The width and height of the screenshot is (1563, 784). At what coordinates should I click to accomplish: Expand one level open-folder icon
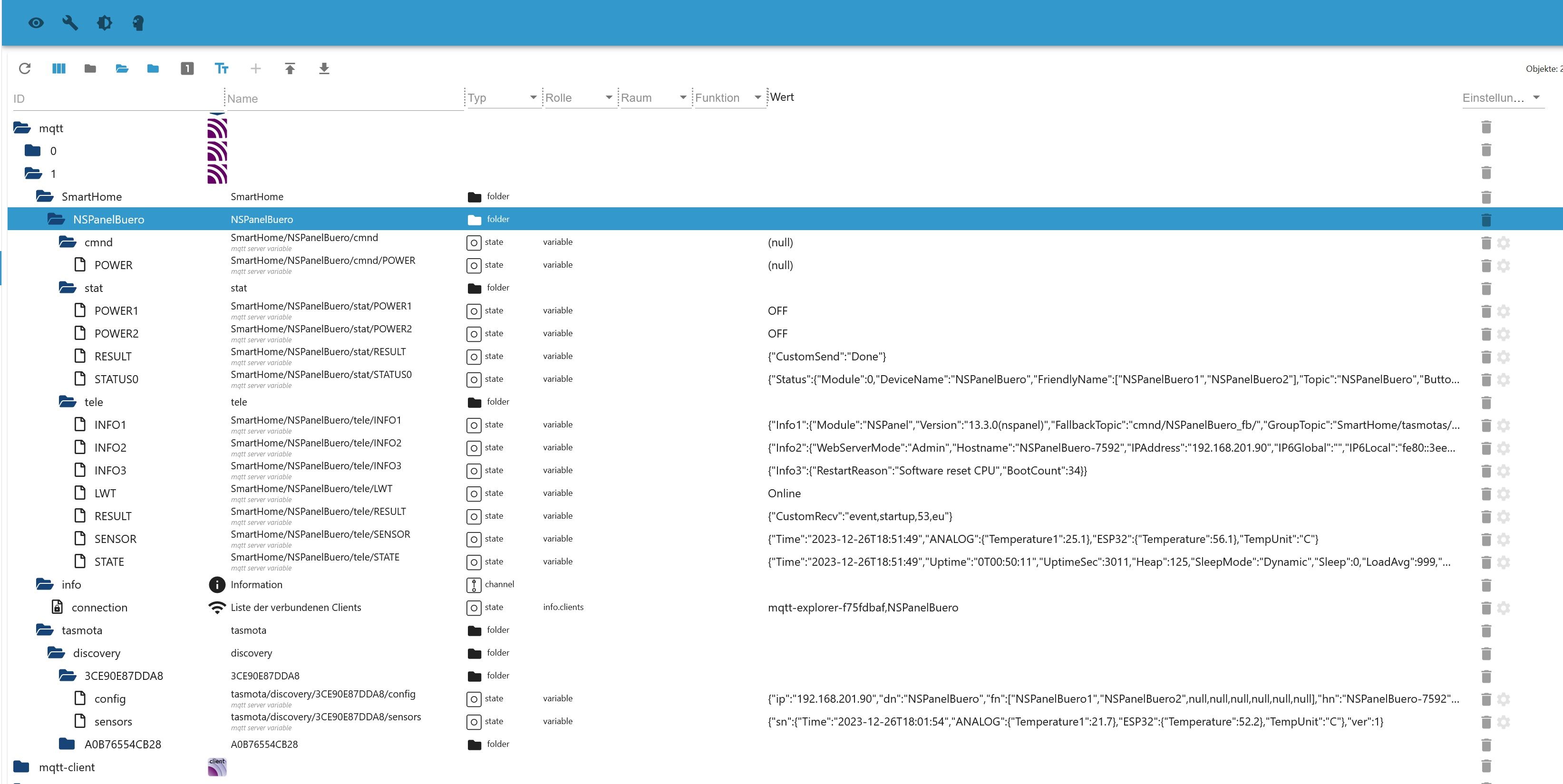[x=122, y=68]
